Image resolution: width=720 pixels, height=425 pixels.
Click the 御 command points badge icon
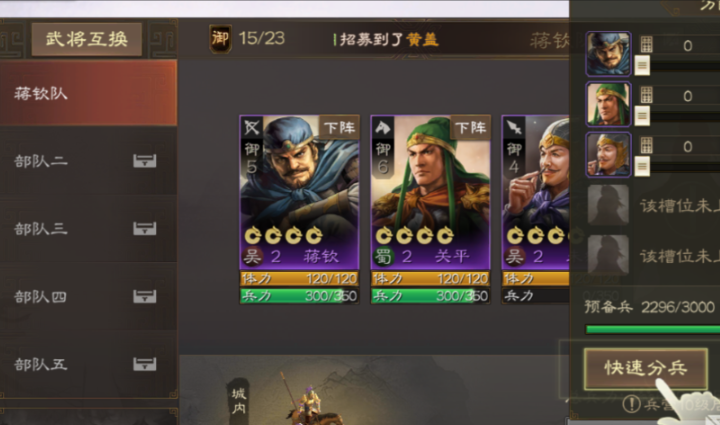click(220, 39)
